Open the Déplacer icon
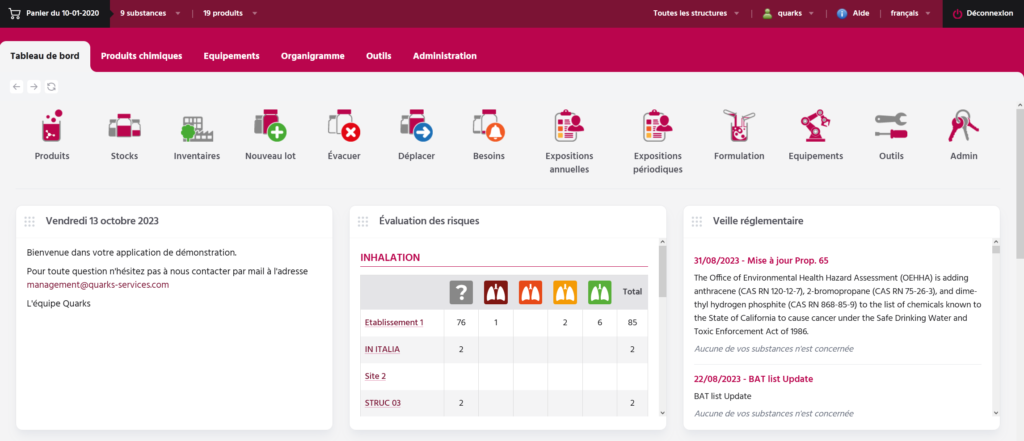Image resolution: width=1024 pixels, height=441 pixels. [416, 127]
